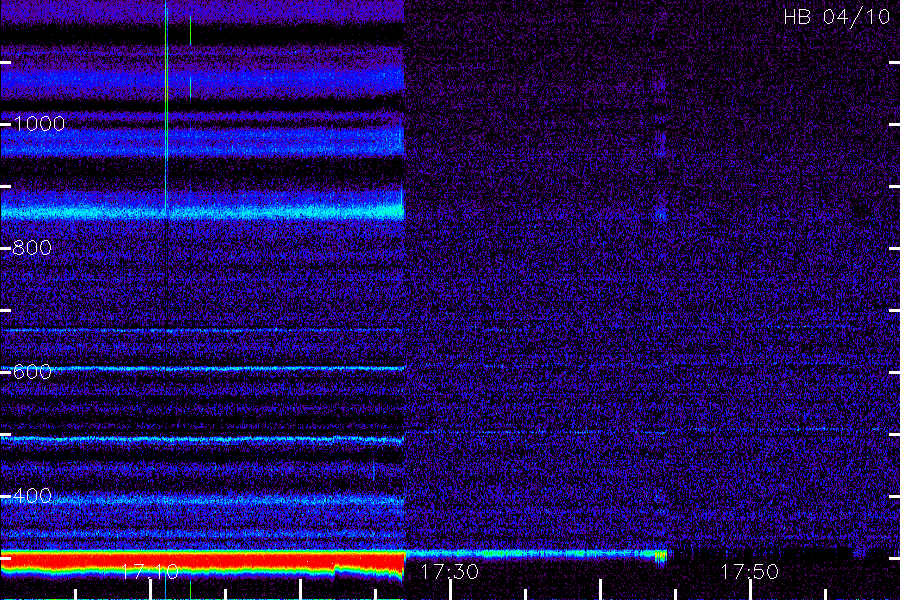This screenshot has height=600, width=900.
Task: Click the 800 frequency axis label
Action: (32, 247)
